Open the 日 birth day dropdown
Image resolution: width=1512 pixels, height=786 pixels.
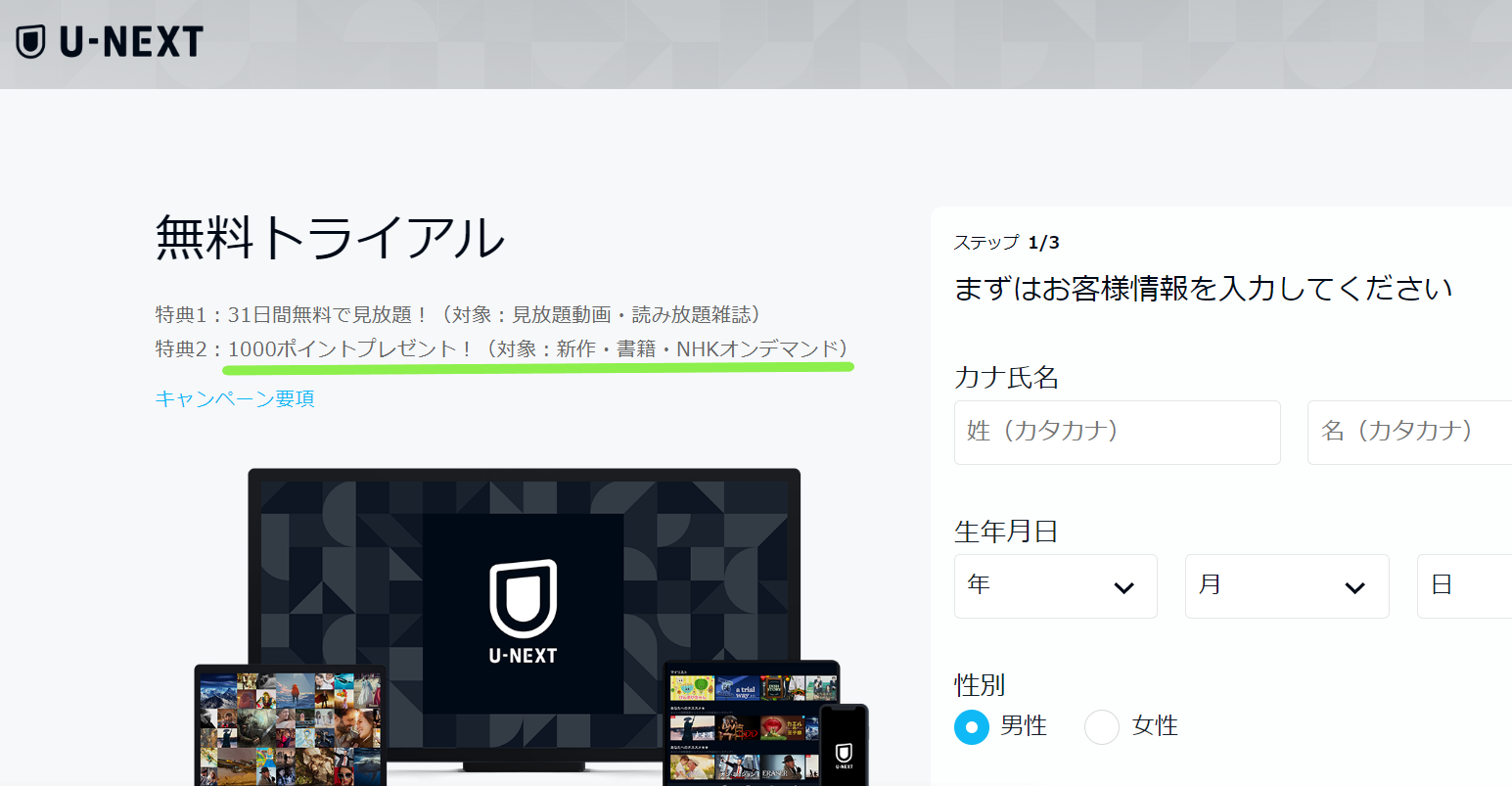point(1464,585)
